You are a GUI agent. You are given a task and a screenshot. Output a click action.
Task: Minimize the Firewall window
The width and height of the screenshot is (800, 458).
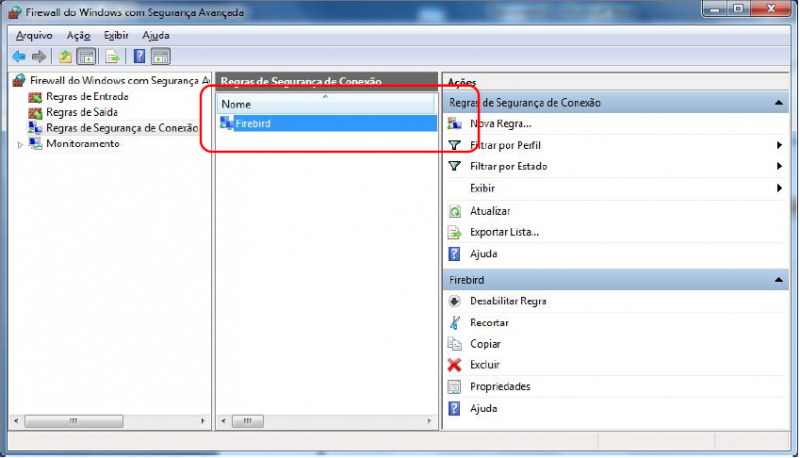(715, 9)
